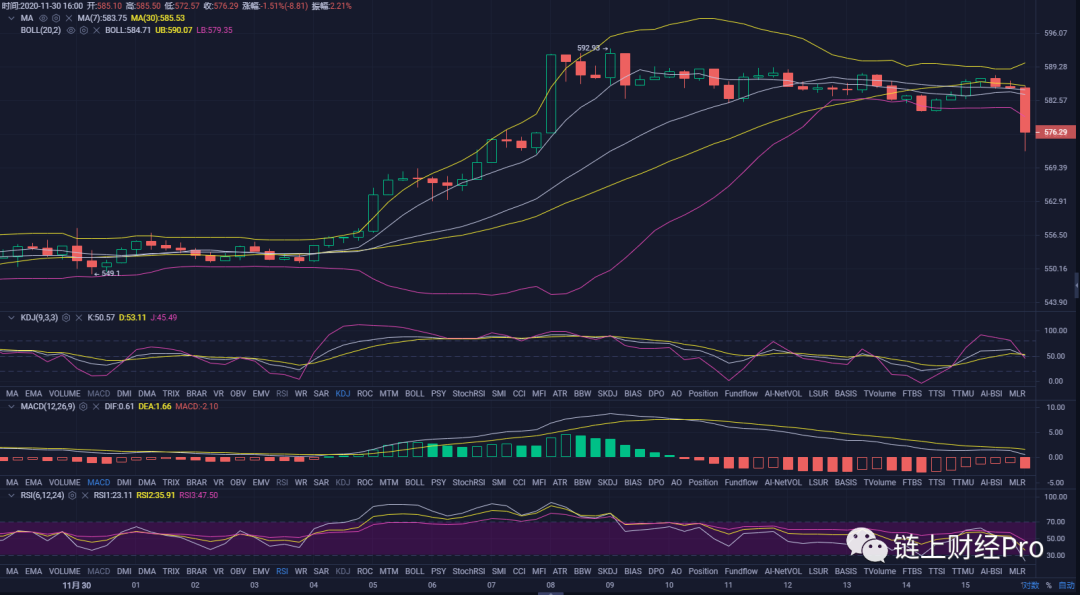Close the KDJ(9,3,3) panel
Screen dimensions: 1080x595
tap(78, 317)
